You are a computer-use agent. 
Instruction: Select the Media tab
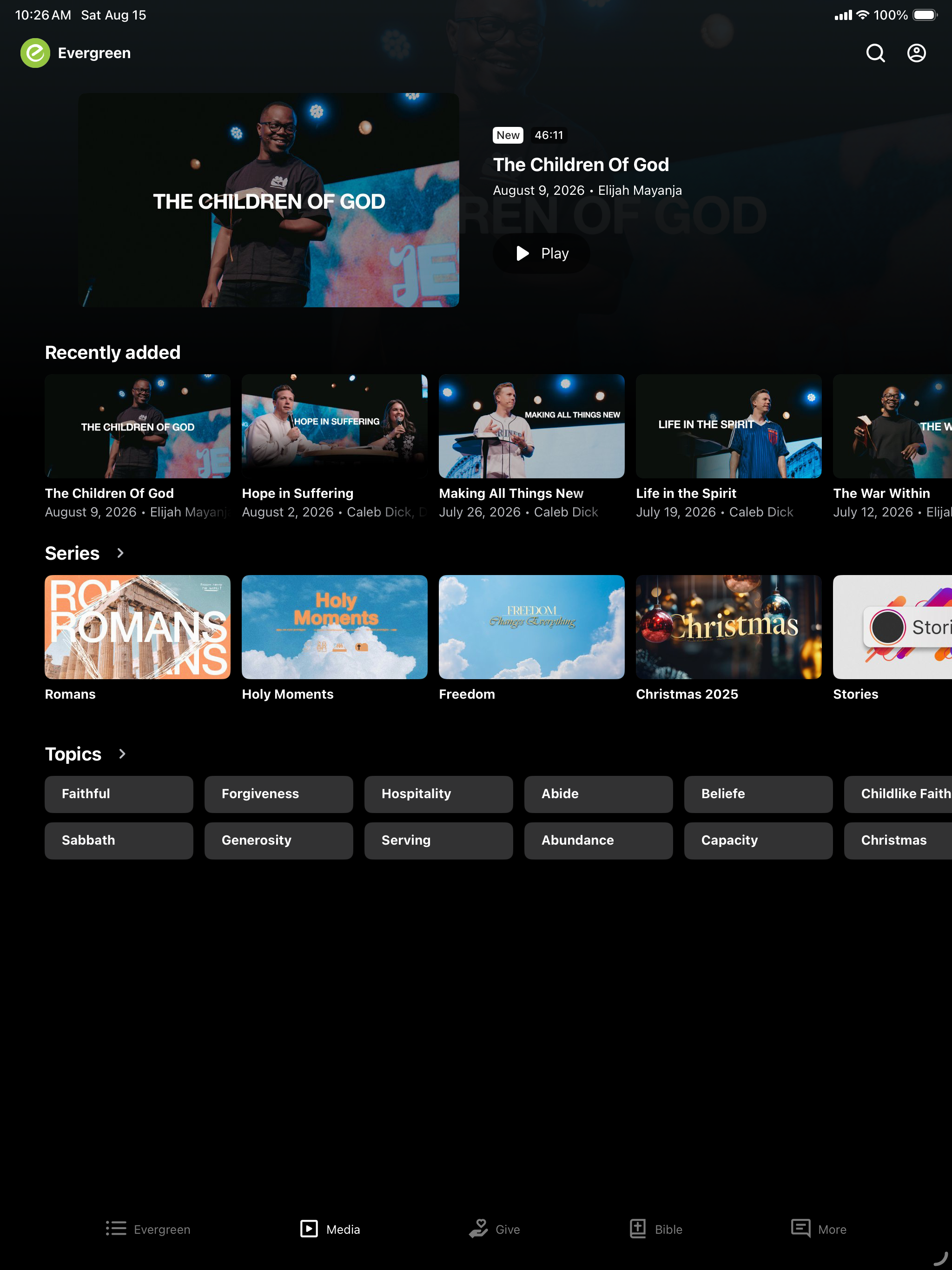click(330, 1229)
